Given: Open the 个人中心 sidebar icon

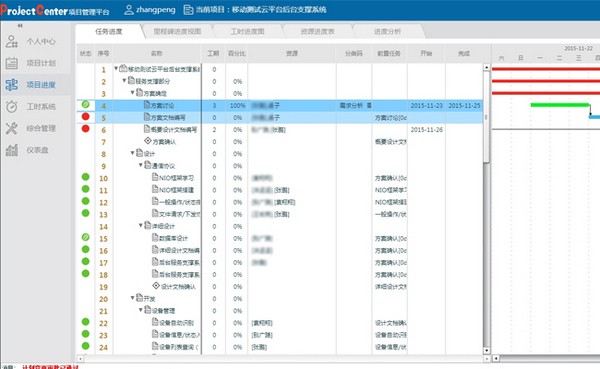Looking at the screenshot, I should [11, 41].
